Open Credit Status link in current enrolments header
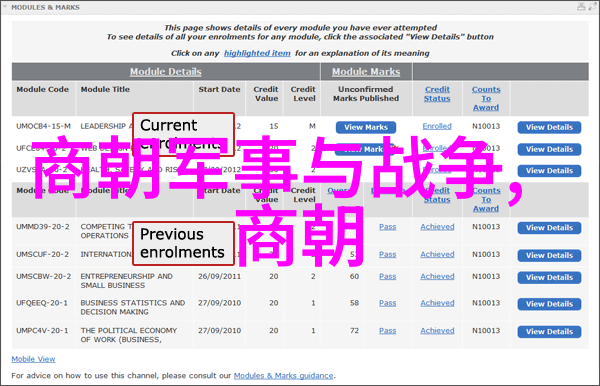This screenshot has width=600, height=386. click(437, 94)
